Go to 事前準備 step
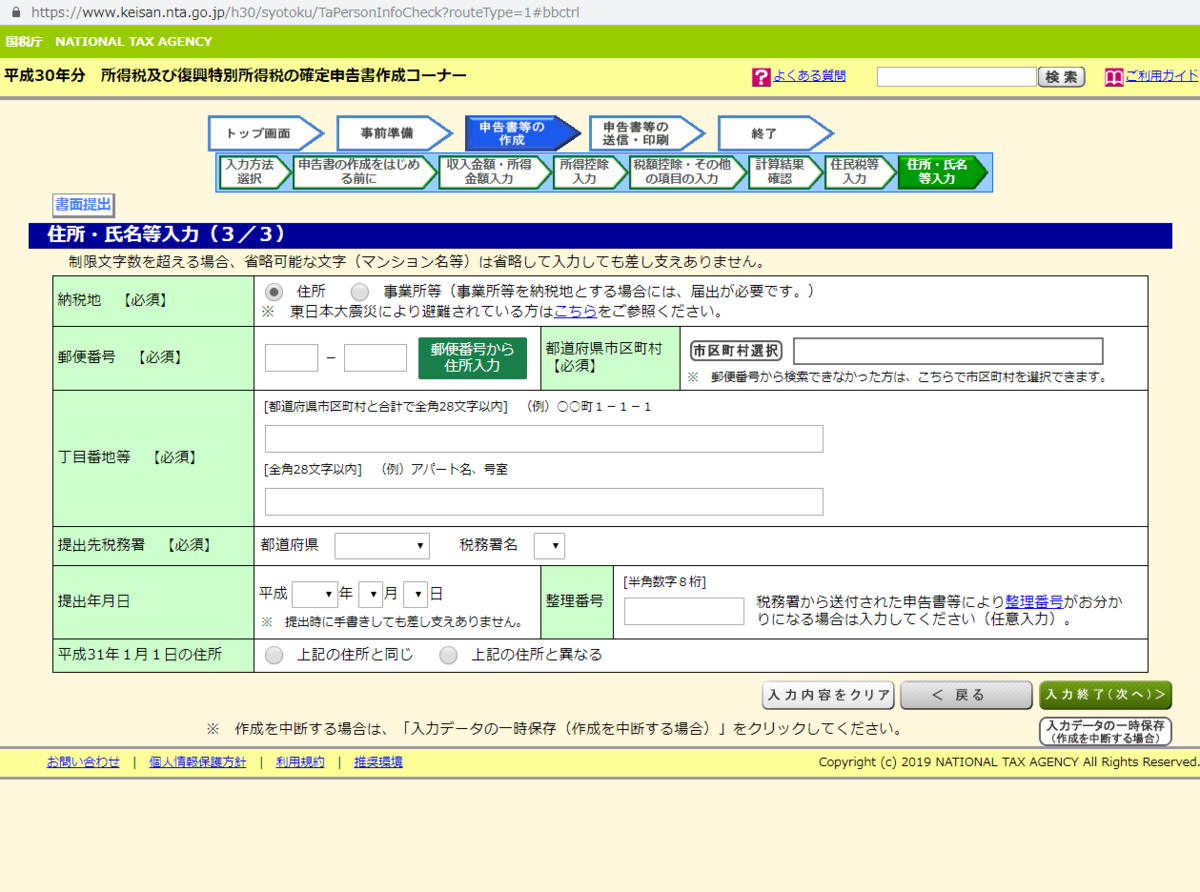Image resolution: width=1200 pixels, height=892 pixels. coord(393,133)
